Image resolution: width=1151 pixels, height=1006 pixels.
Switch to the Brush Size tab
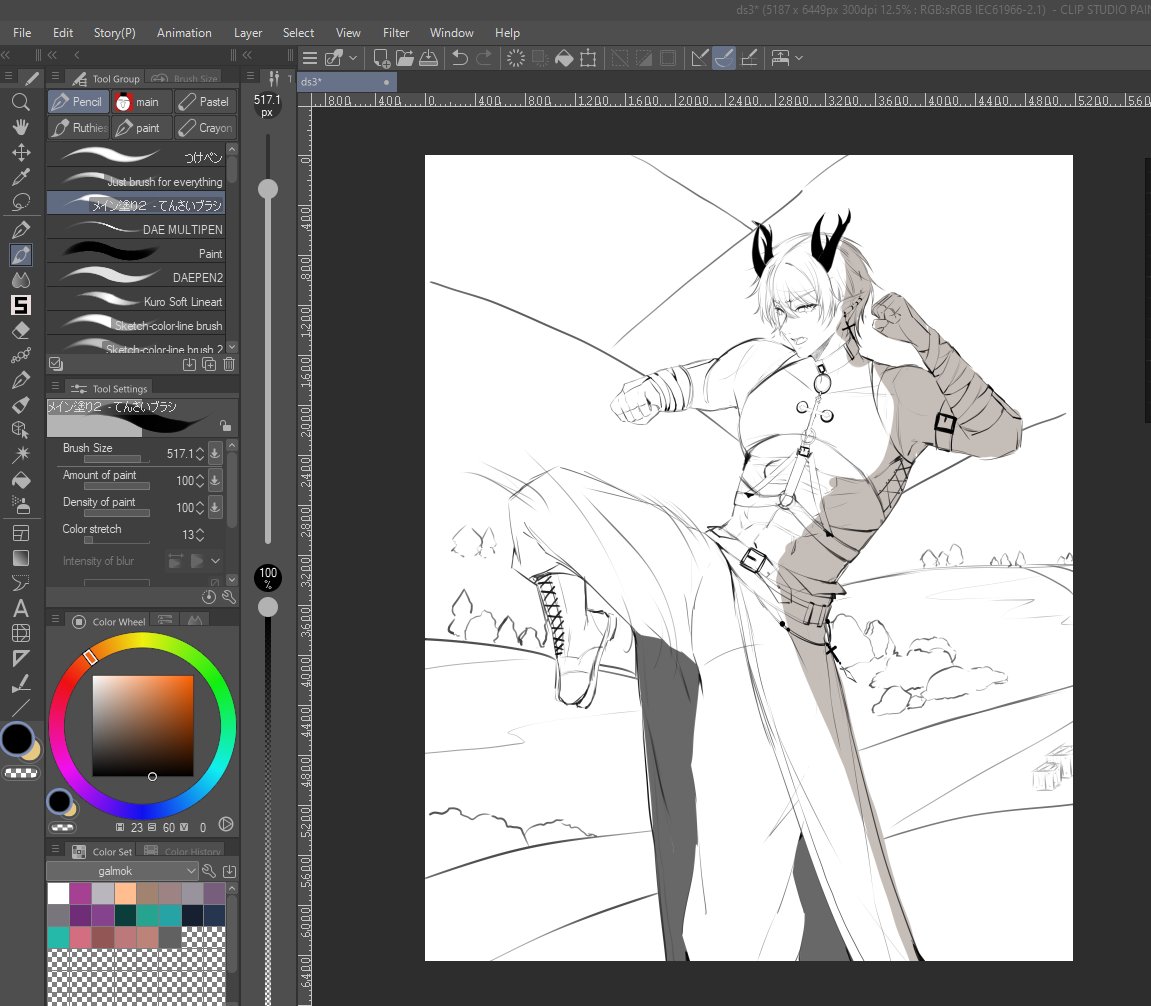click(x=185, y=78)
